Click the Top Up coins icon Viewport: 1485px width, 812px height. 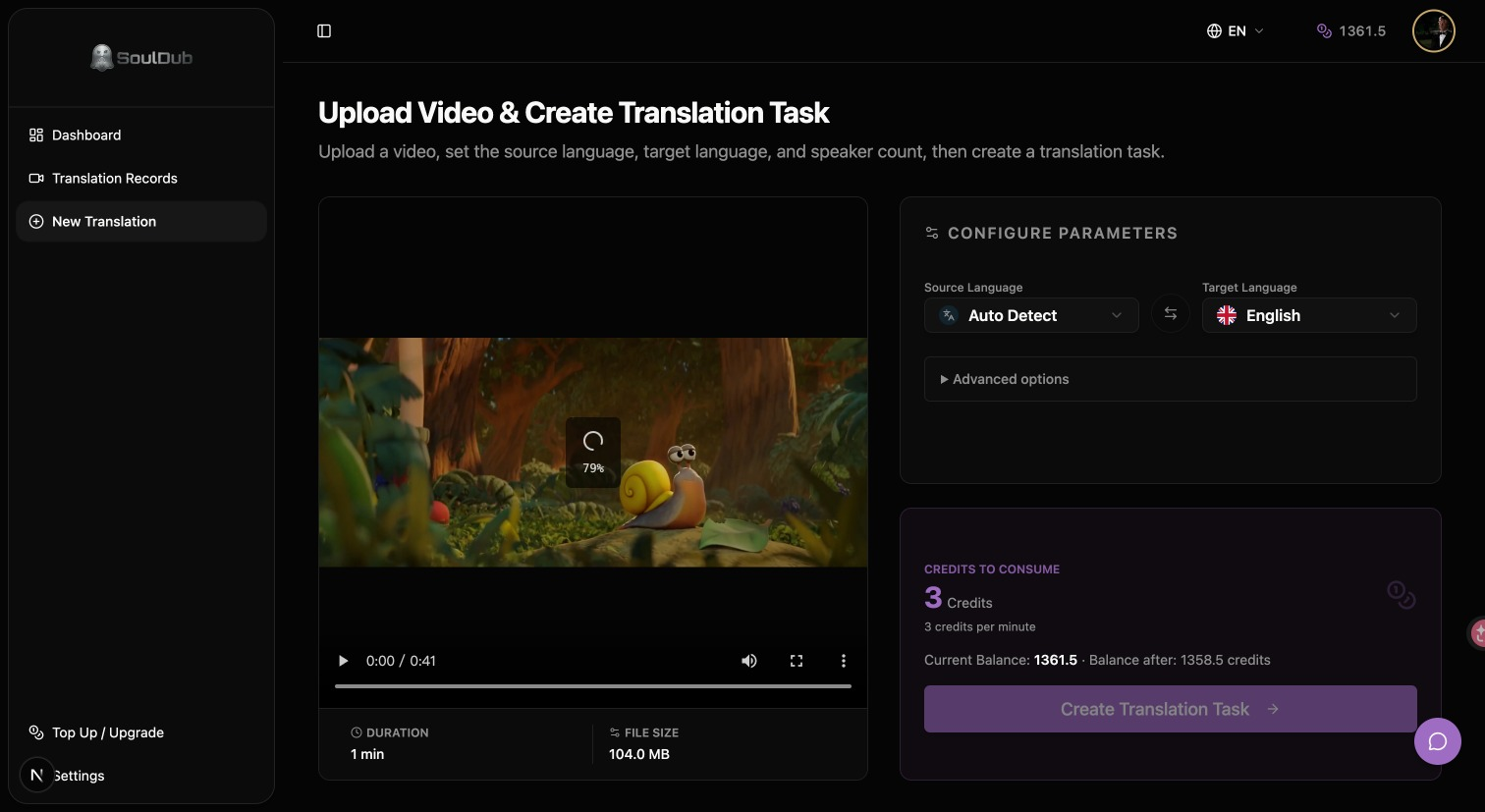36,732
